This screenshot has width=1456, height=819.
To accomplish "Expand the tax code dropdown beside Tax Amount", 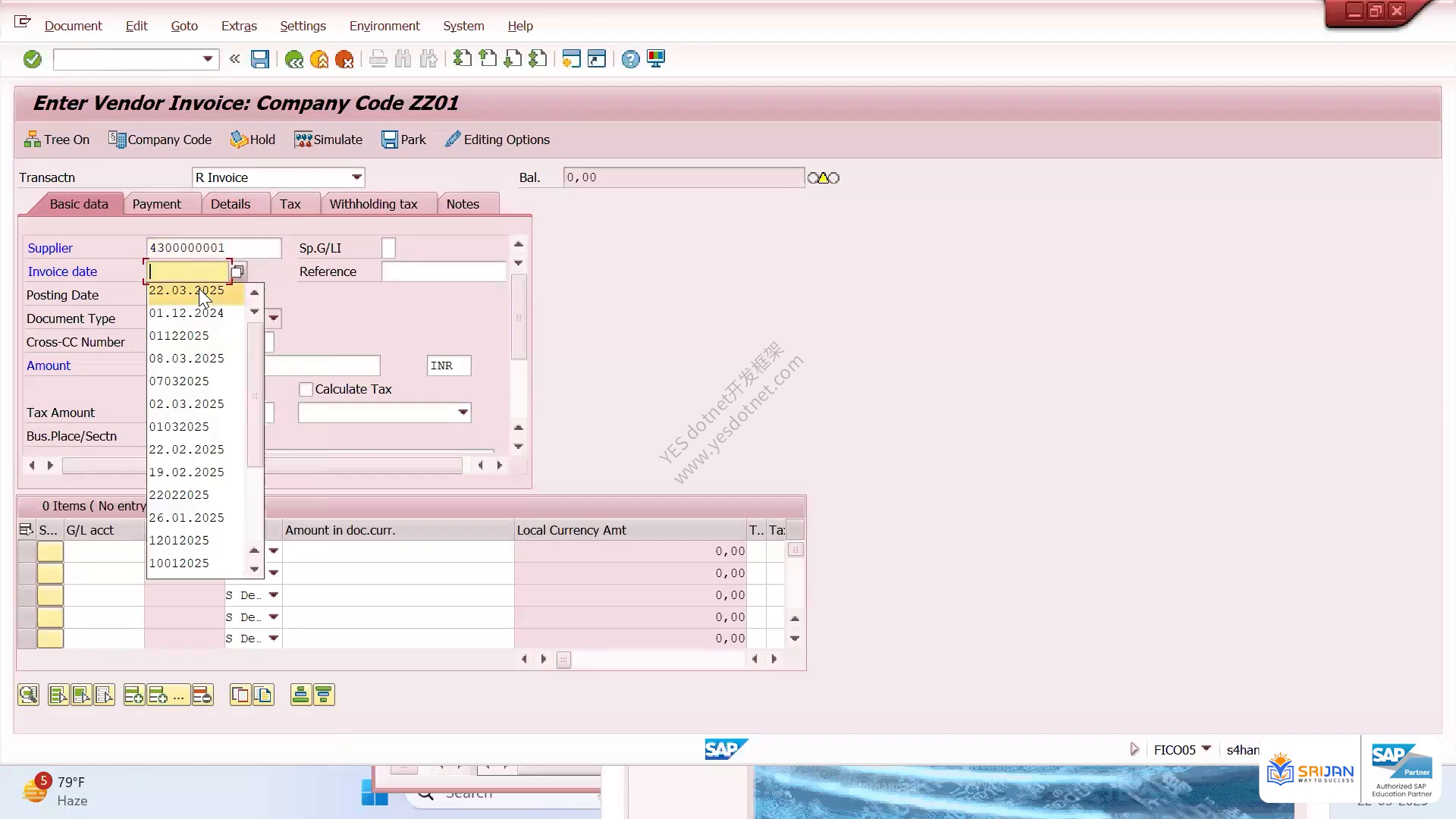I will click(463, 413).
